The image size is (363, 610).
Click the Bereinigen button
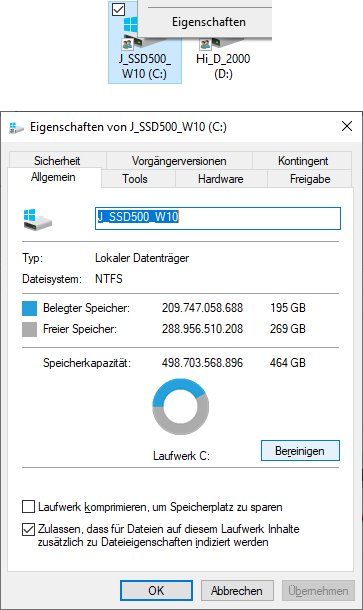(300, 451)
